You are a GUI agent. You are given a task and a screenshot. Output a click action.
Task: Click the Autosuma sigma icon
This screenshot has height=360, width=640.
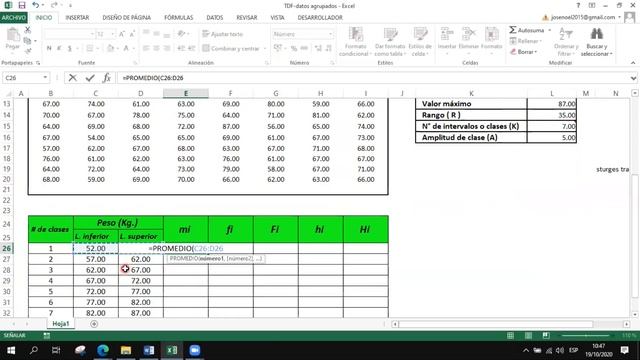(x=513, y=30)
